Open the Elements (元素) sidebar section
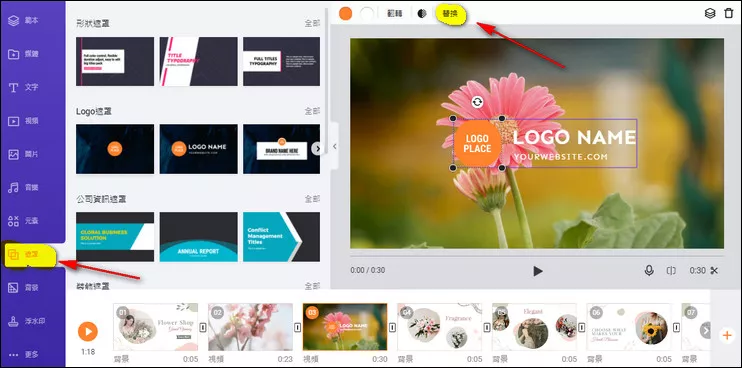Screen dimensions: 742x368 24,221
